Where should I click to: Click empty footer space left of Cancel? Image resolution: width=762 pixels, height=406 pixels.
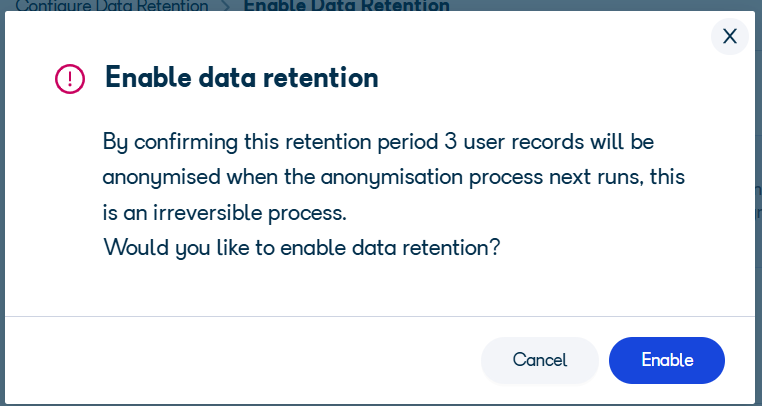[x=243, y=360]
